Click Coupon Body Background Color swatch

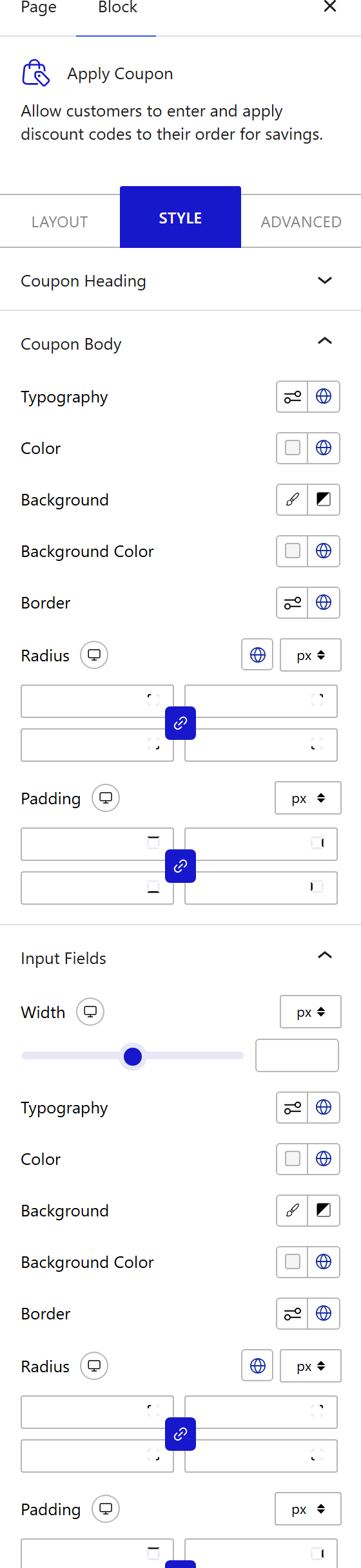click(293, 551)
